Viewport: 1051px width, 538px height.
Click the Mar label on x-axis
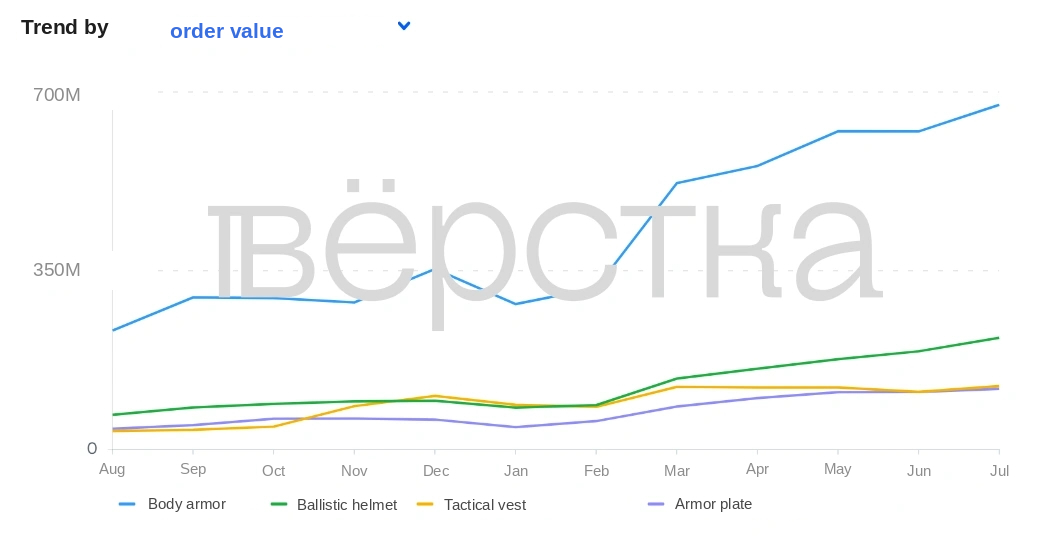coord(677,471)
